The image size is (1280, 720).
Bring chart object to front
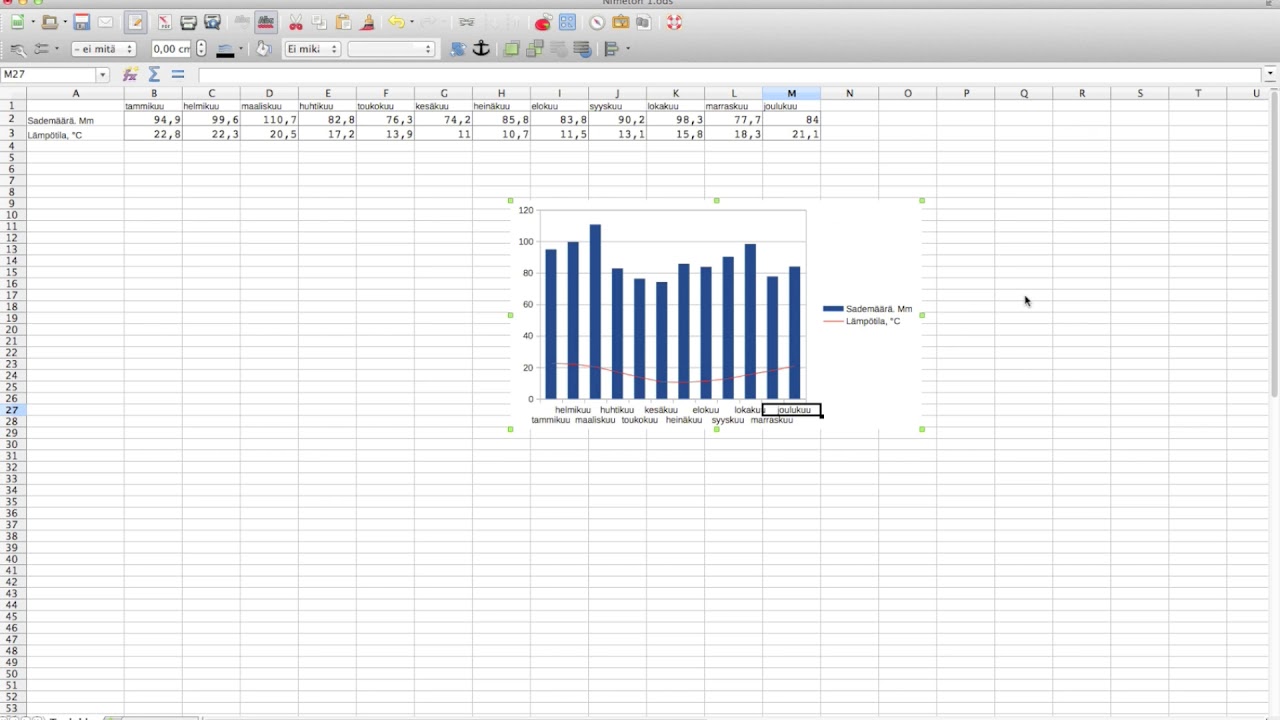[x=511, y=48]
